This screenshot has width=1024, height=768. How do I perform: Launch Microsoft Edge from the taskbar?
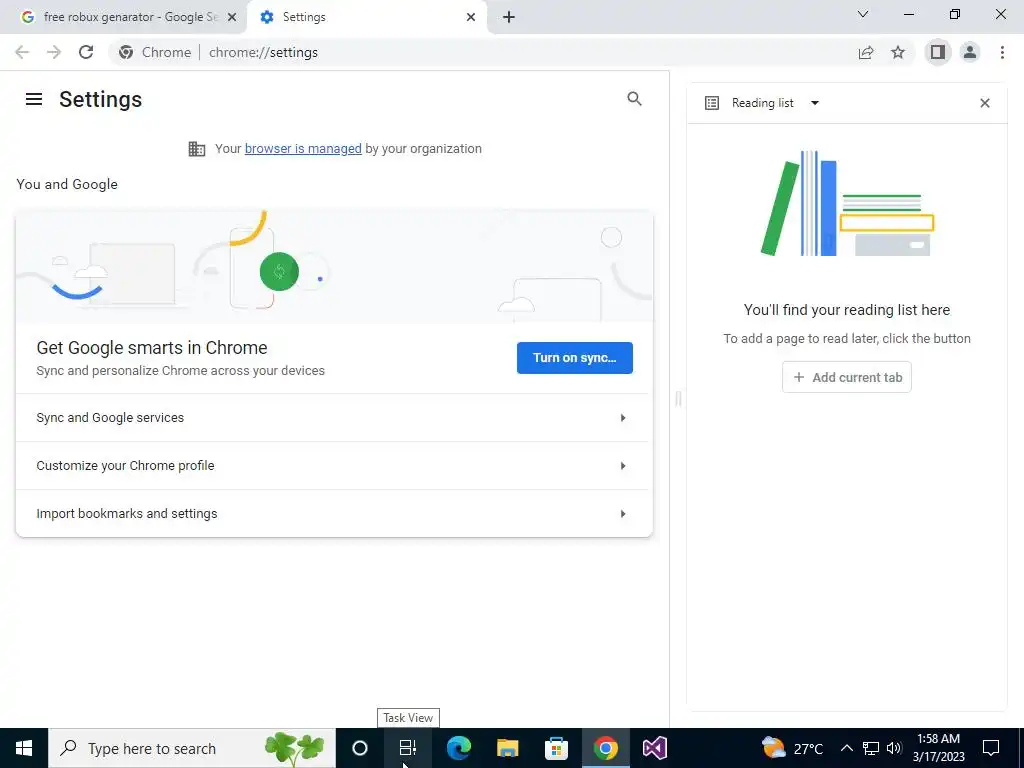(x=458, y=748)
